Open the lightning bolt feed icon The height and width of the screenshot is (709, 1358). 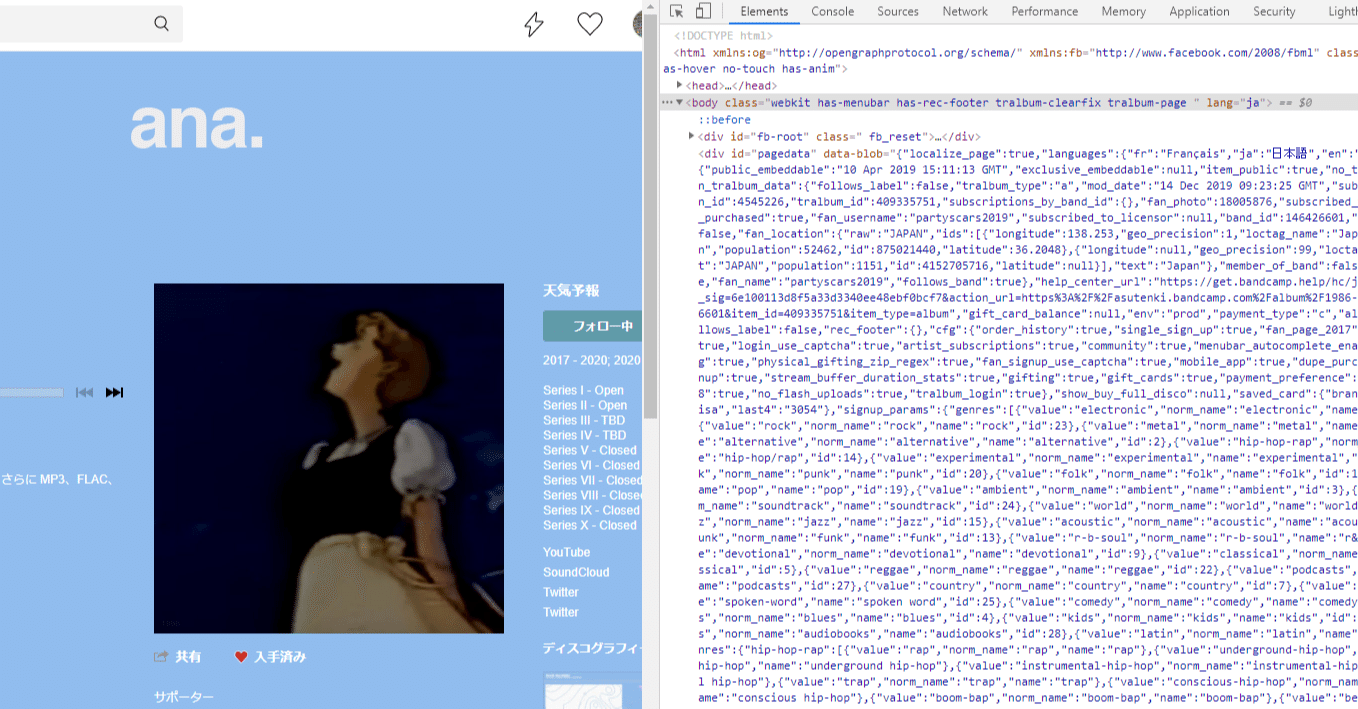click(534, 24)
